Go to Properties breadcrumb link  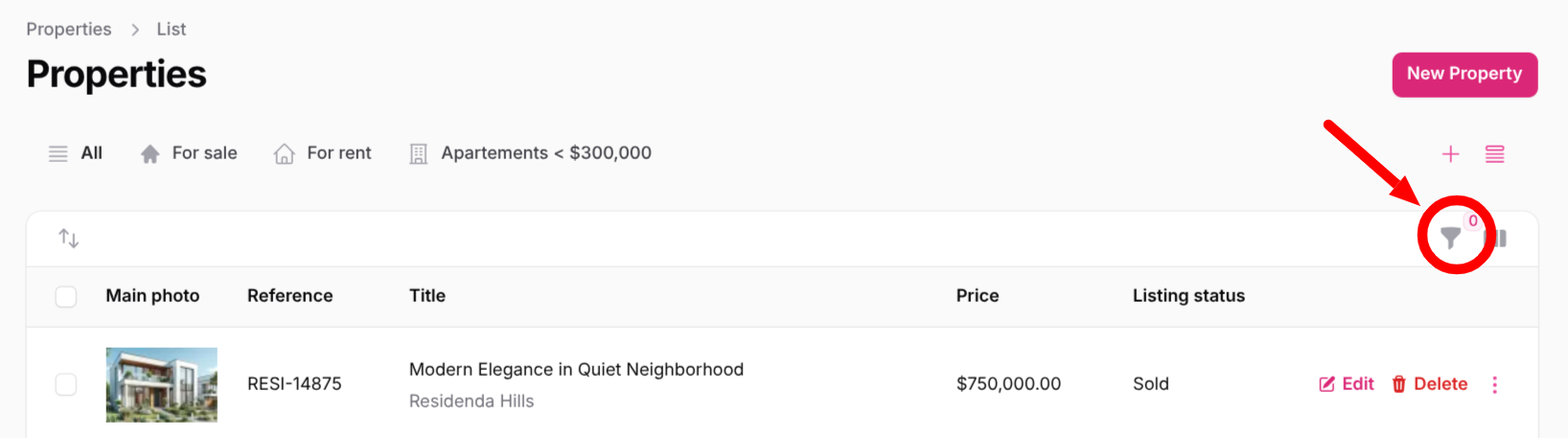click(69, 30)
